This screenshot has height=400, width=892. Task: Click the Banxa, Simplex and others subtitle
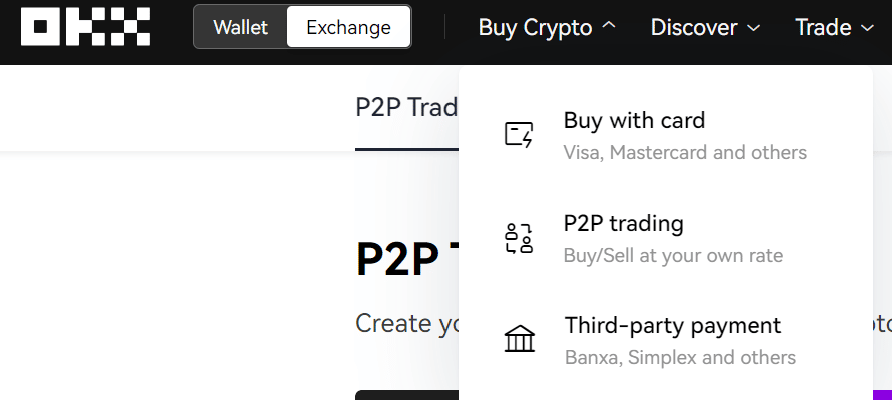coord(680,357)
